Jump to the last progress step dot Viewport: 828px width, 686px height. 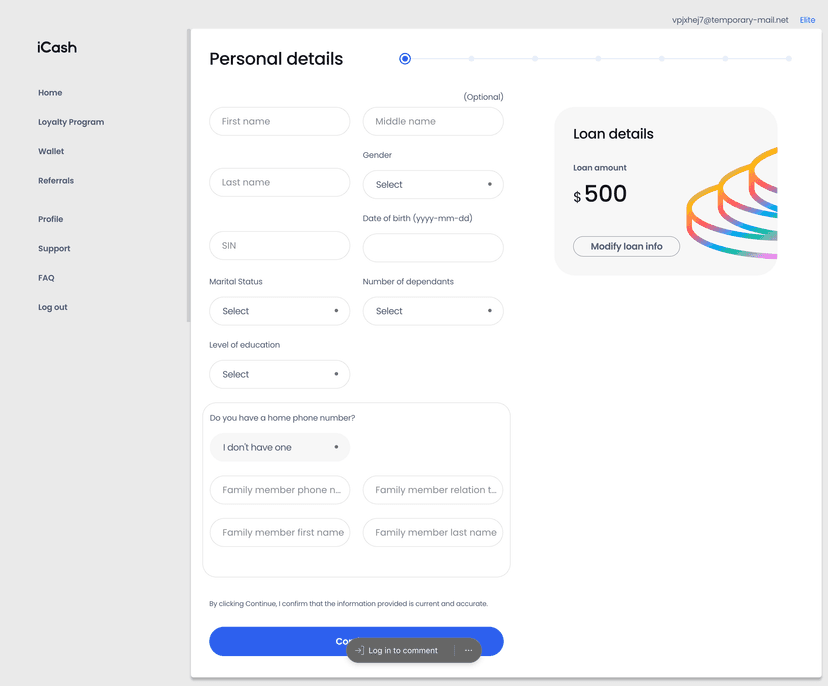(788, 59)
